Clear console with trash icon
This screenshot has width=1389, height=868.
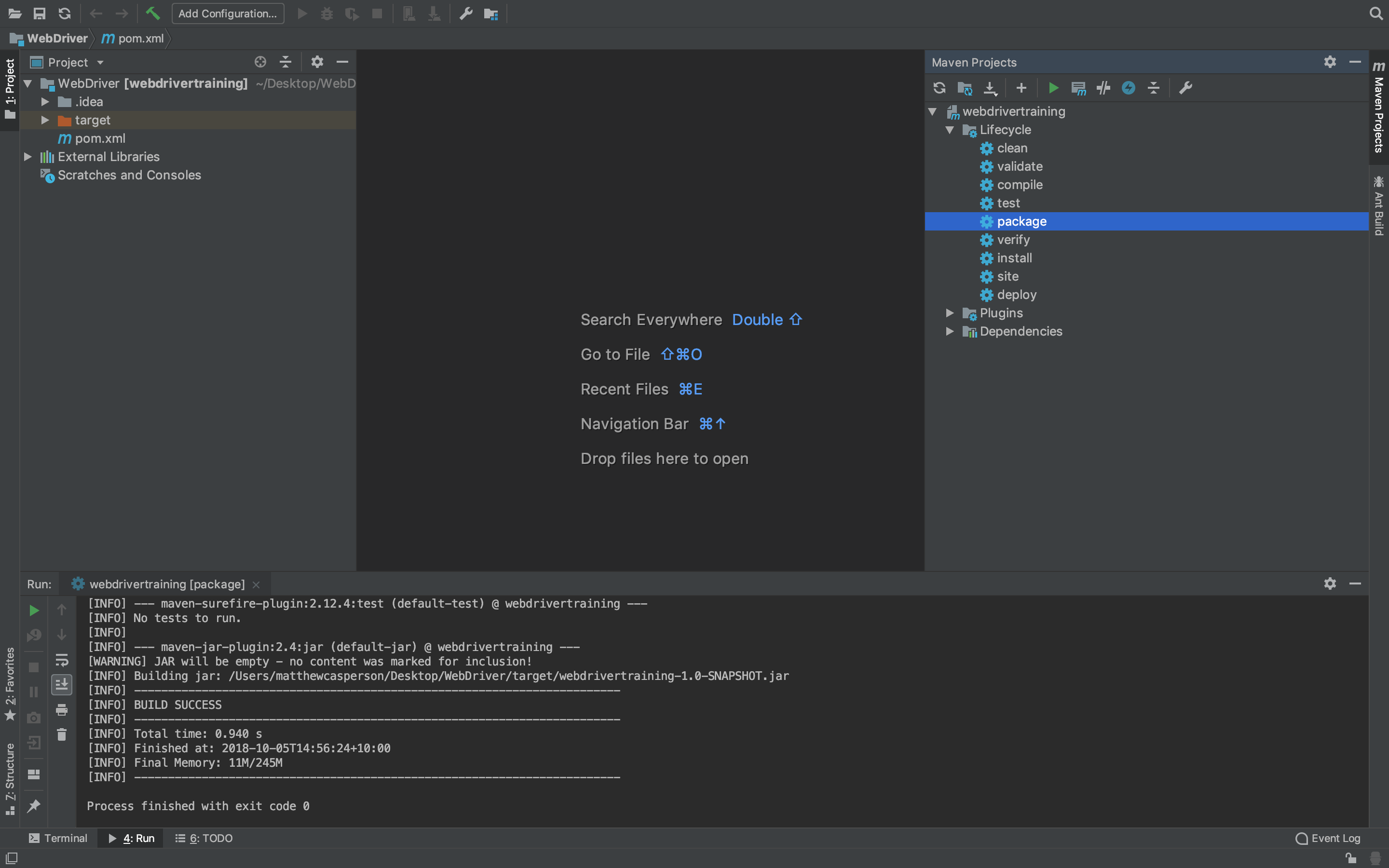click(61, 734)
